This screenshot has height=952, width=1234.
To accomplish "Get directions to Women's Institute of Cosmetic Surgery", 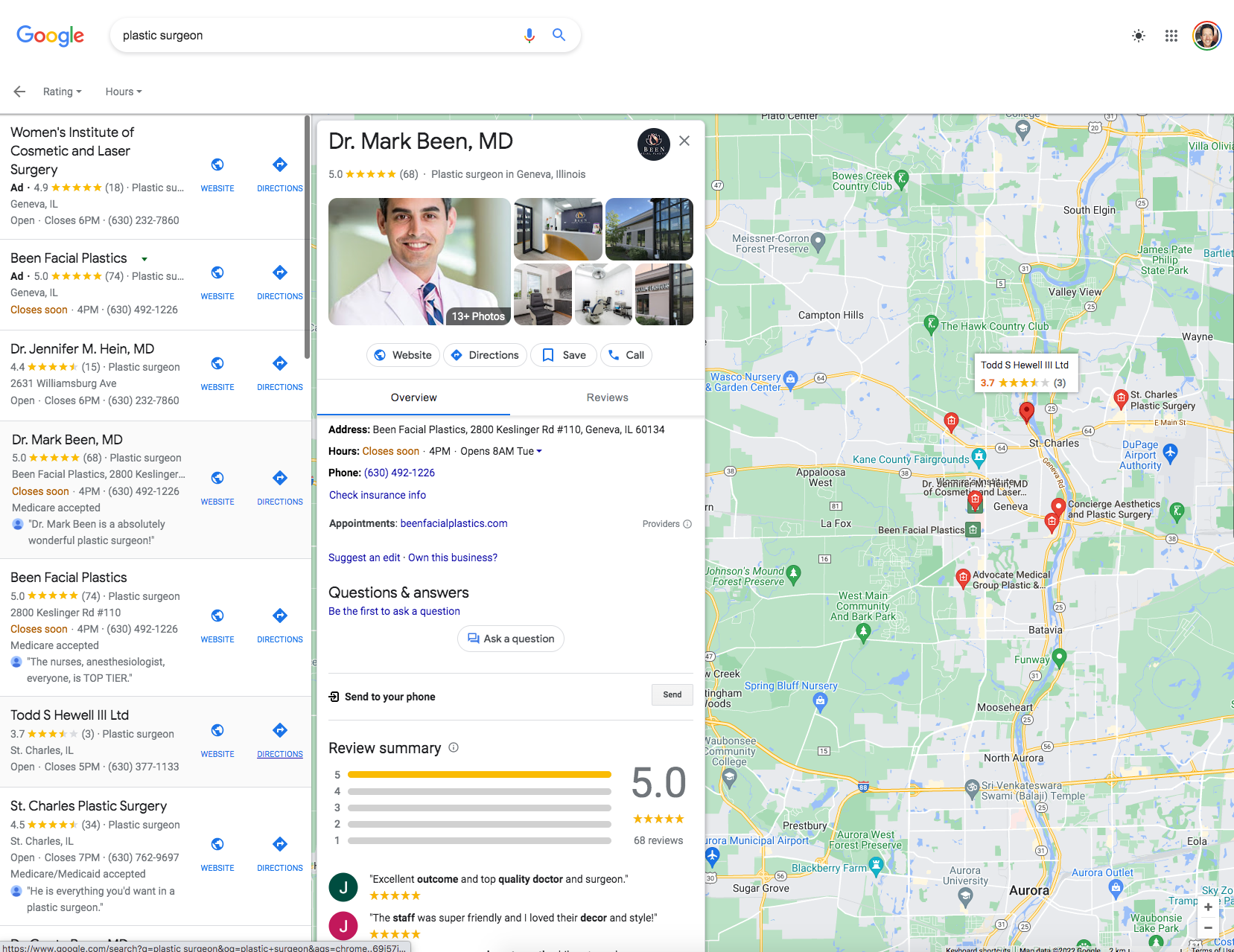I will click(280, 174).
